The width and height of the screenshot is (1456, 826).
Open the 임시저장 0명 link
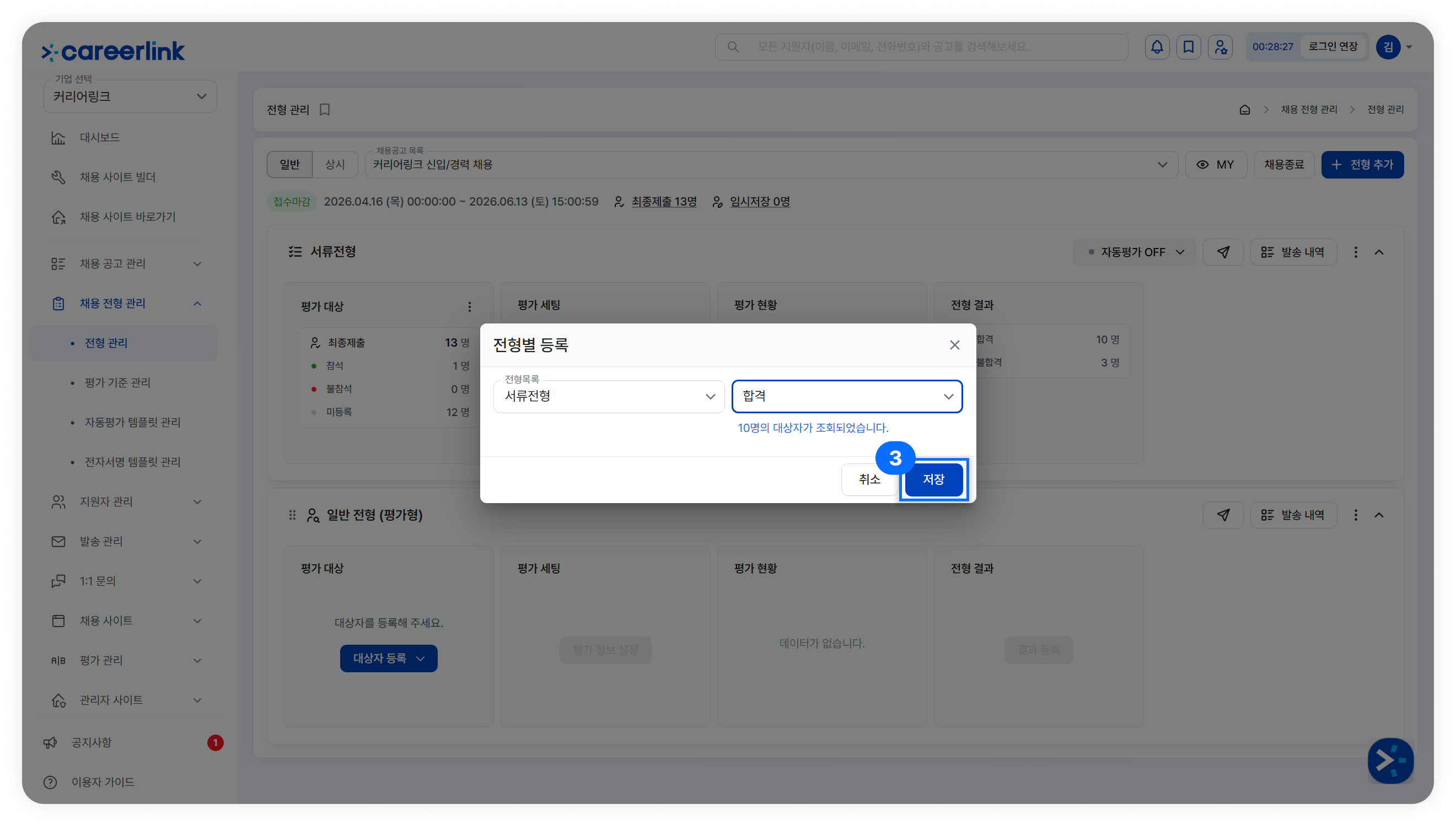[x=760, y=202]
